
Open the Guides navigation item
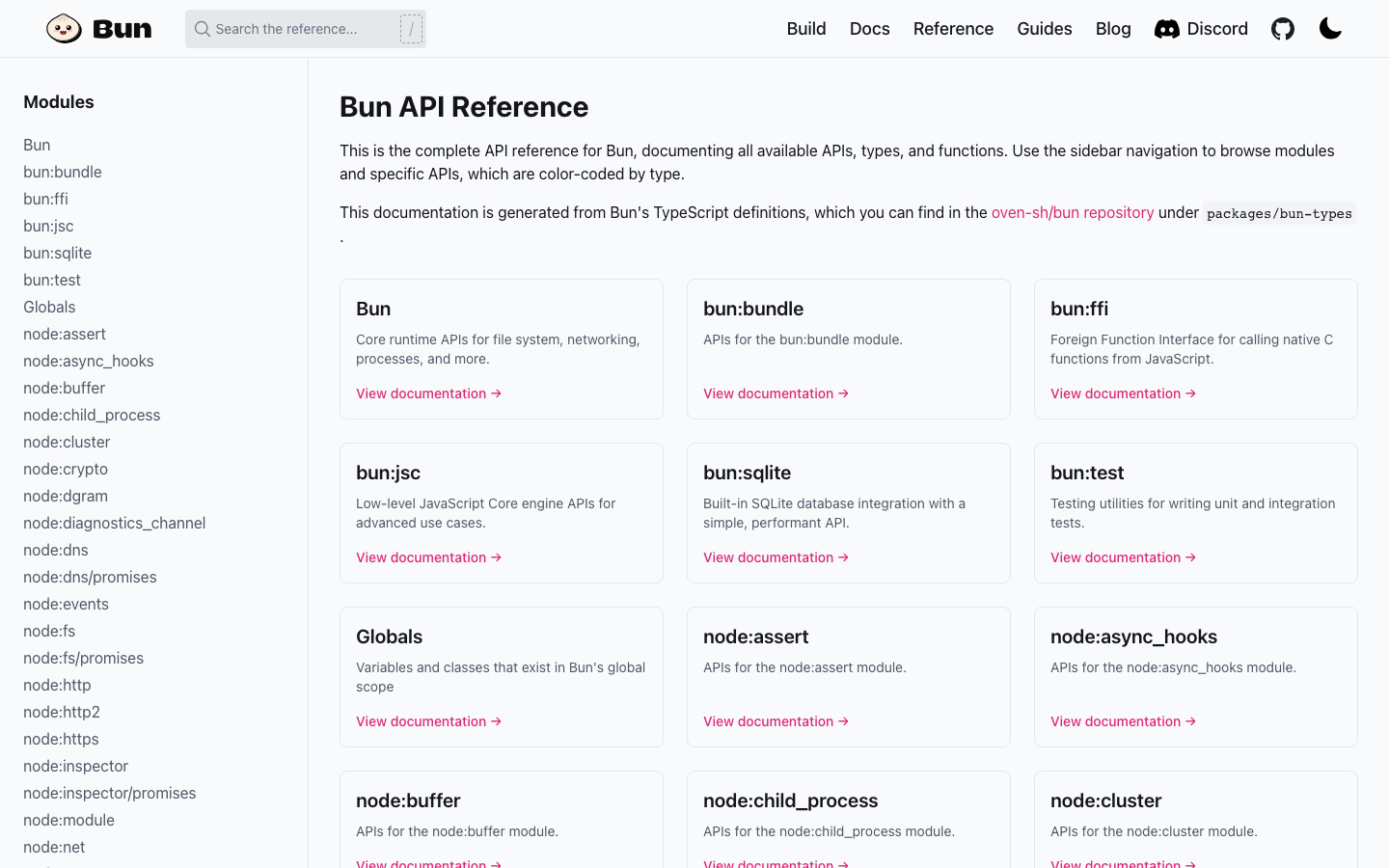pyautogui.click(x=1045, y=29)
